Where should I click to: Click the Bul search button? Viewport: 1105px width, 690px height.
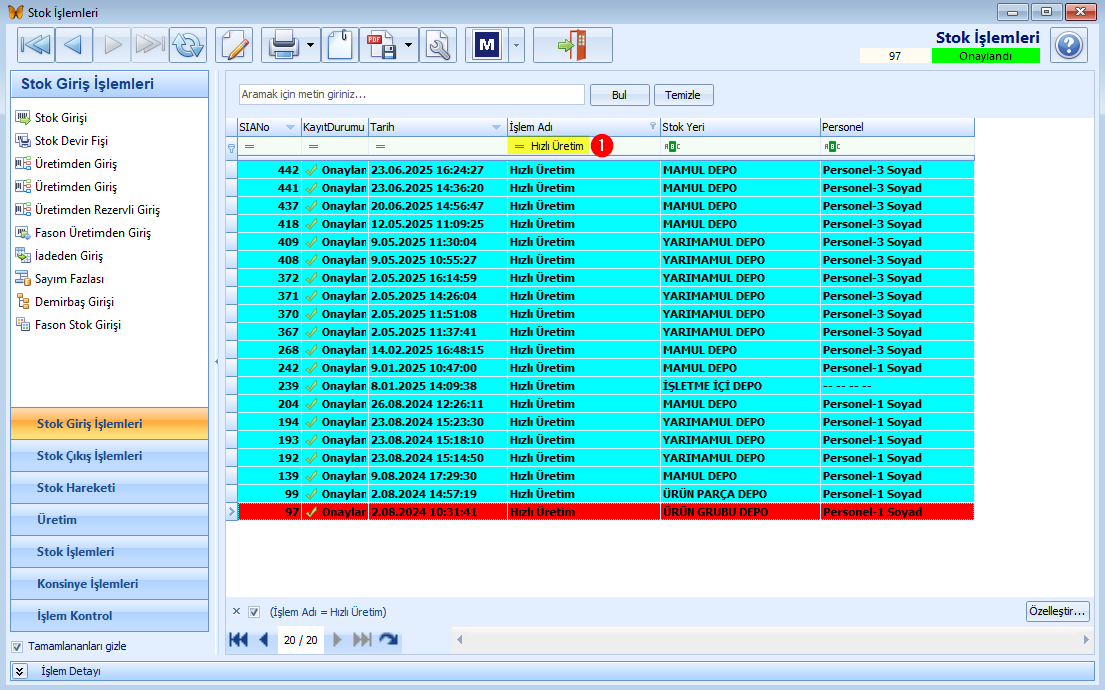click(619, 95)
